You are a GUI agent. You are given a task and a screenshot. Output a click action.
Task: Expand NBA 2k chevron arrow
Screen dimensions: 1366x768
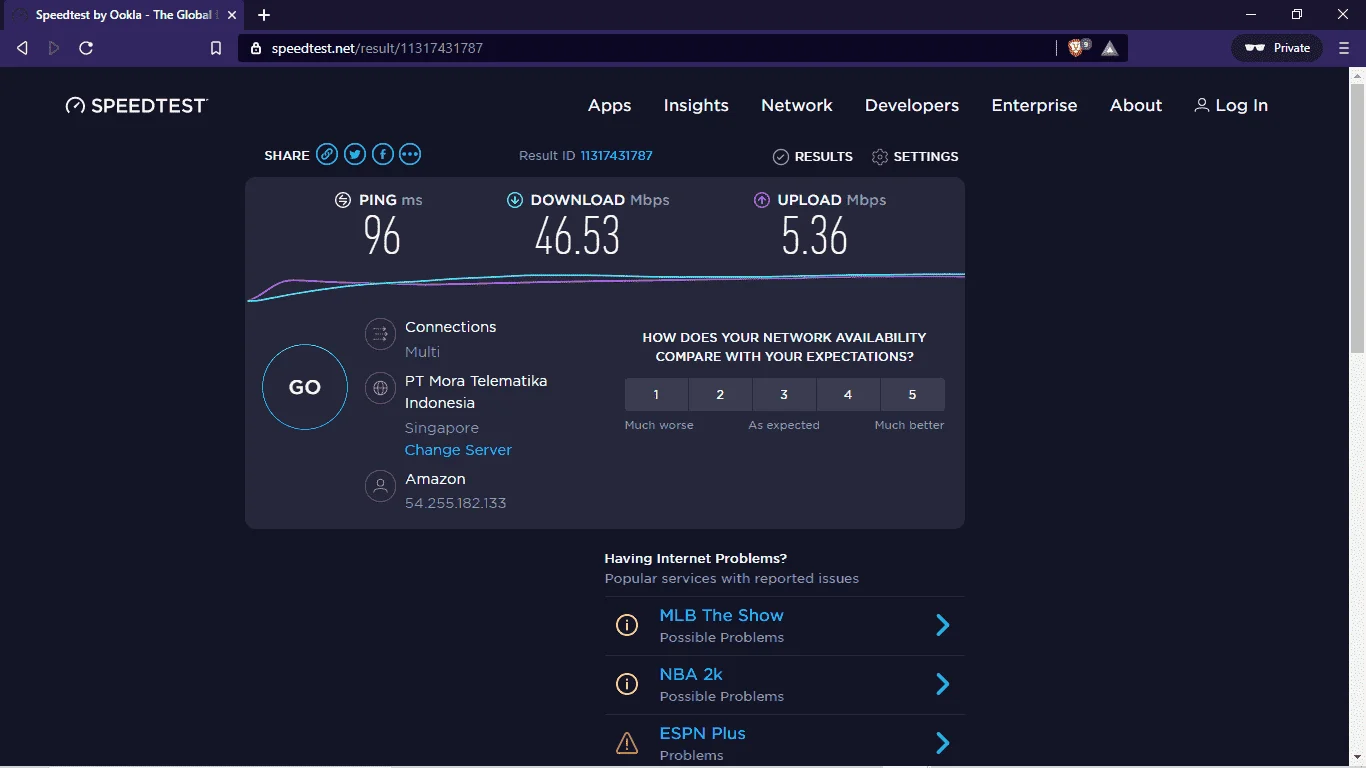tap(942, 685)
